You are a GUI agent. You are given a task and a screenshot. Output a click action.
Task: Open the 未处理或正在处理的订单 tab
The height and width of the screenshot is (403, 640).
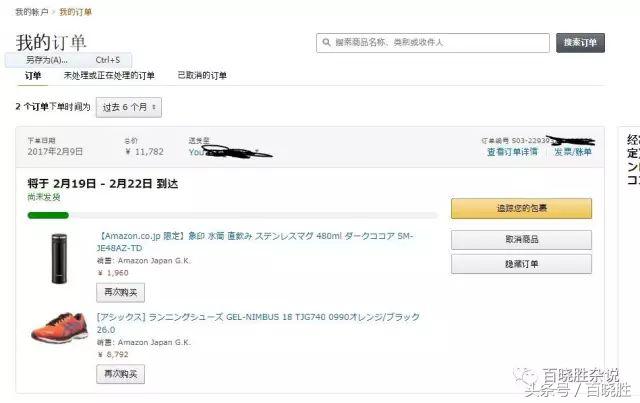(109, 76)
